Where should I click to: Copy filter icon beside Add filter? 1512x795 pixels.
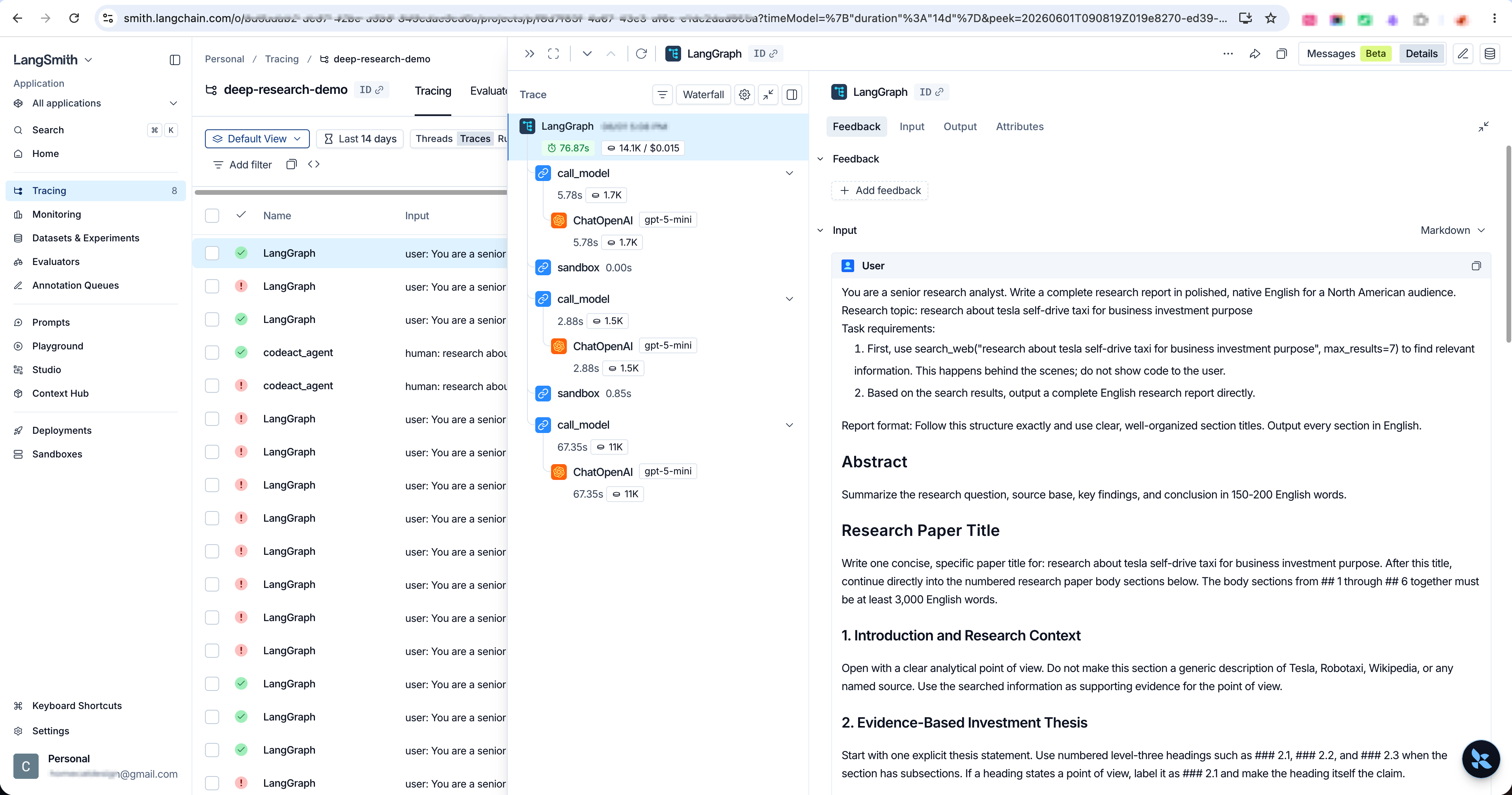pyautogui.click(x=291, y=164)
